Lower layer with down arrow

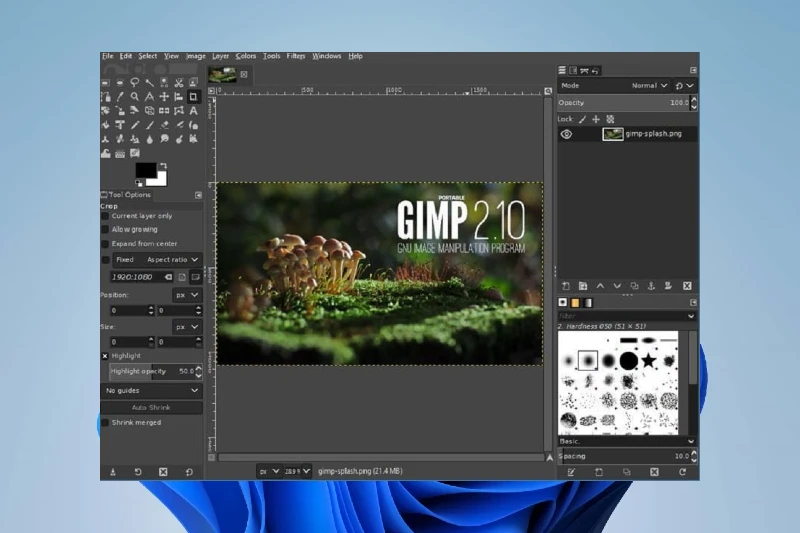coord(617,286)
